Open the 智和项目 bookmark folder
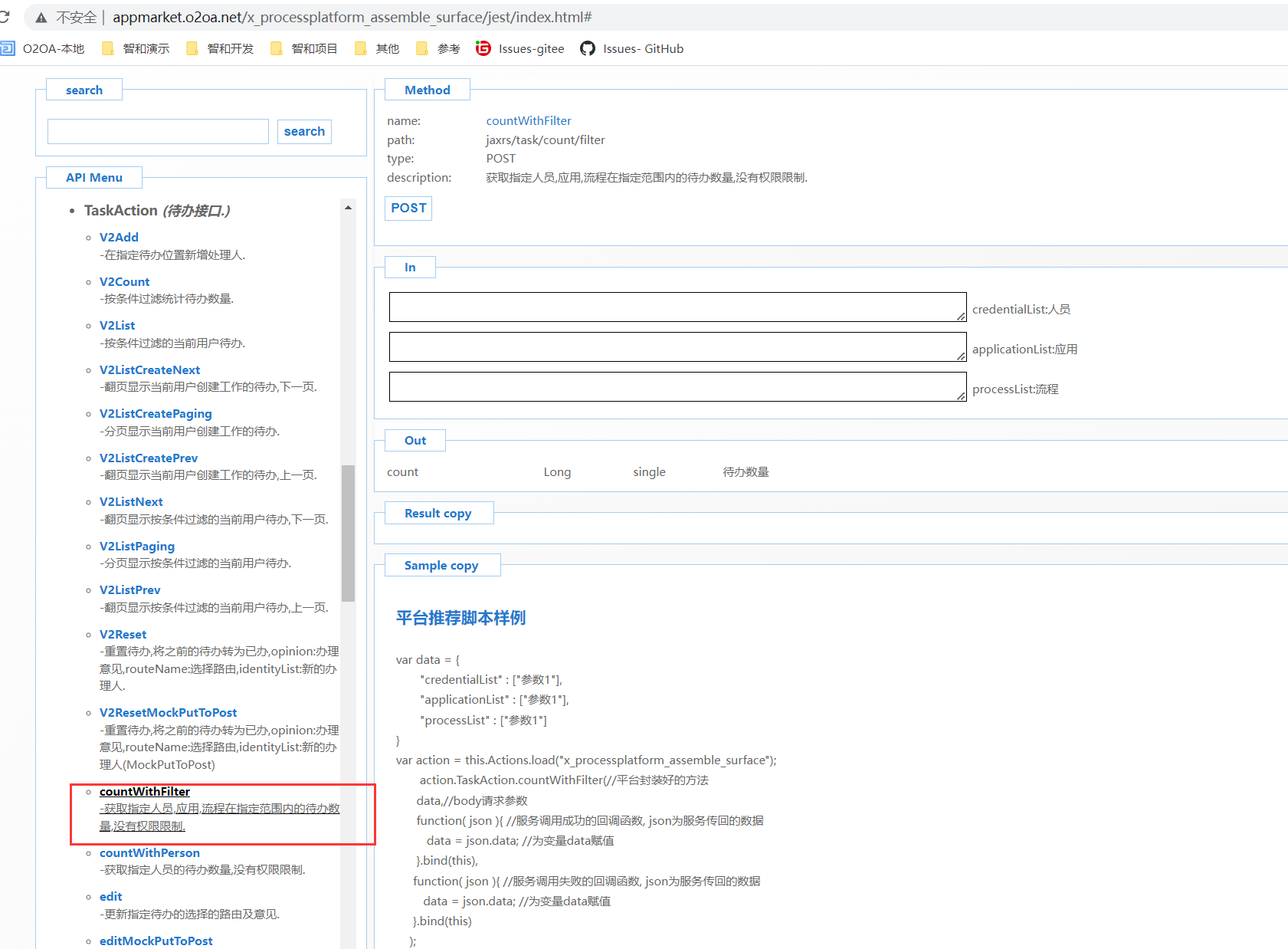Image resolution: width=1288 pixels, height=949 pixels. (x=304, y=48)
